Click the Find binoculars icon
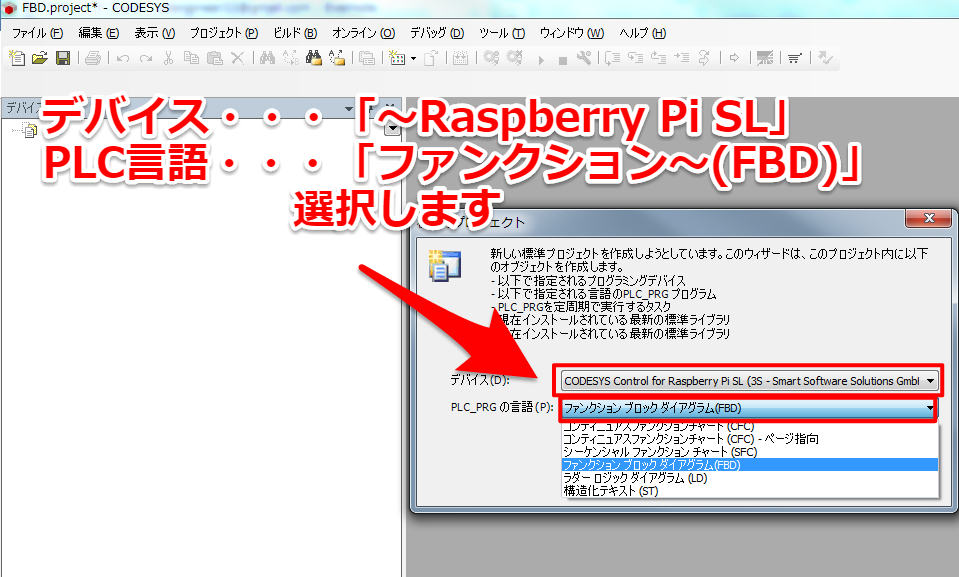Viewport: 959px width, 577px height. [x=267, y=58]
